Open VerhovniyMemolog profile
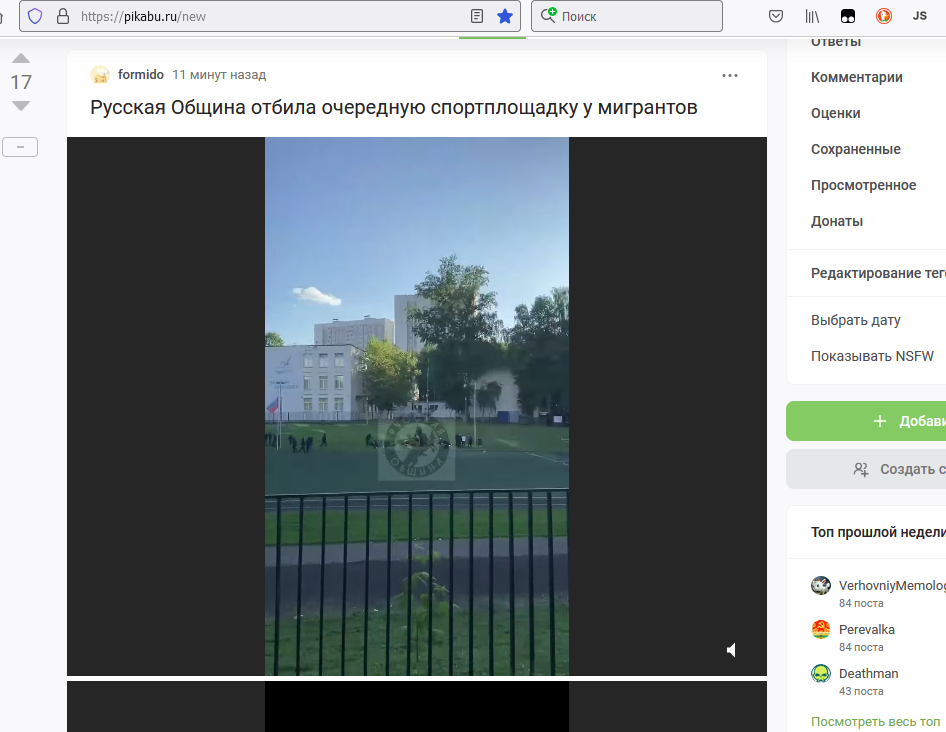 [x=892, y=585]
